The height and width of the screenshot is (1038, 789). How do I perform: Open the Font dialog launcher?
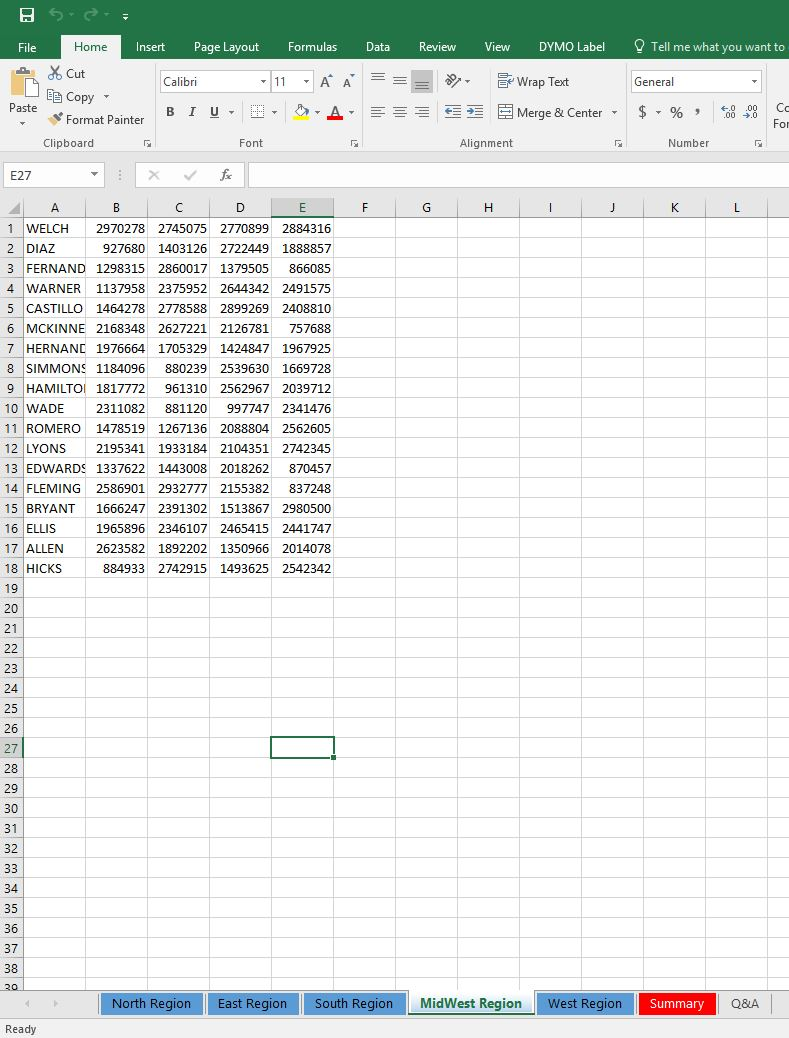pyautogui.click(x=354, y=143)
